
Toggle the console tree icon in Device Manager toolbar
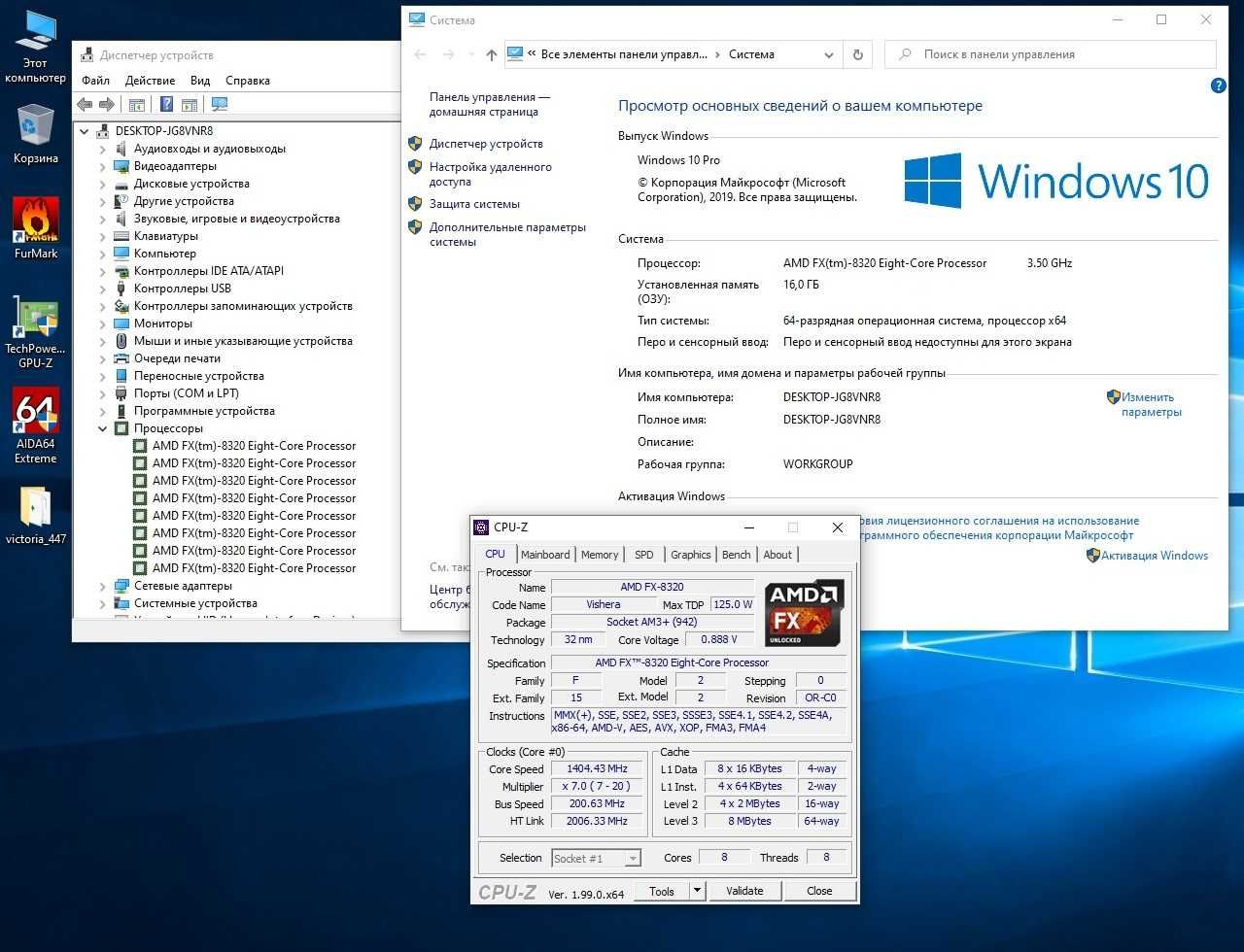tap(137, 104)
